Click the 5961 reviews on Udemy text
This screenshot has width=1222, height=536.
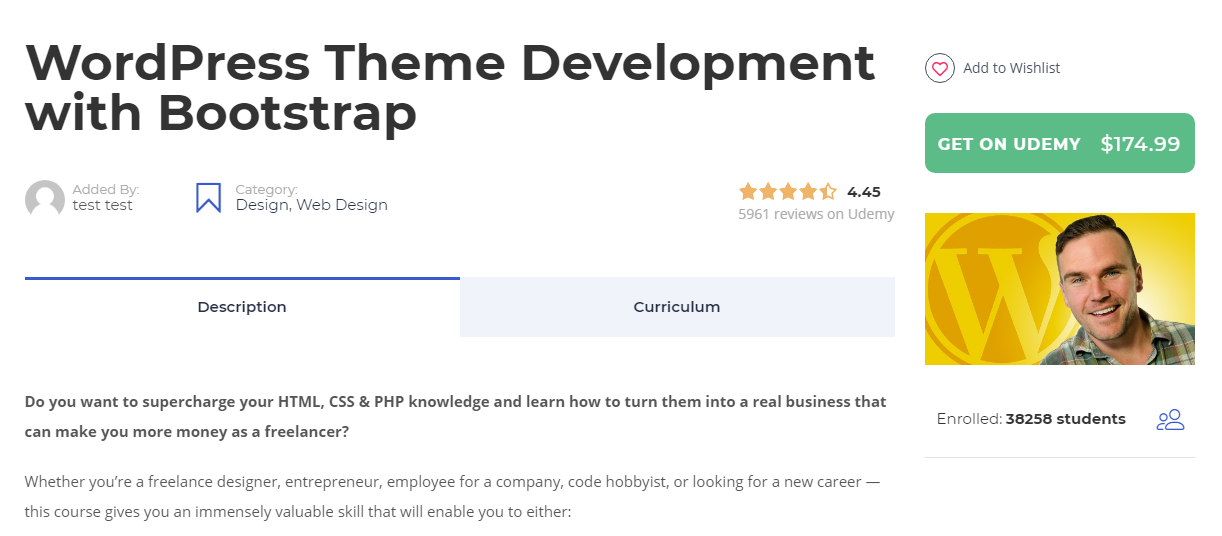816,214
